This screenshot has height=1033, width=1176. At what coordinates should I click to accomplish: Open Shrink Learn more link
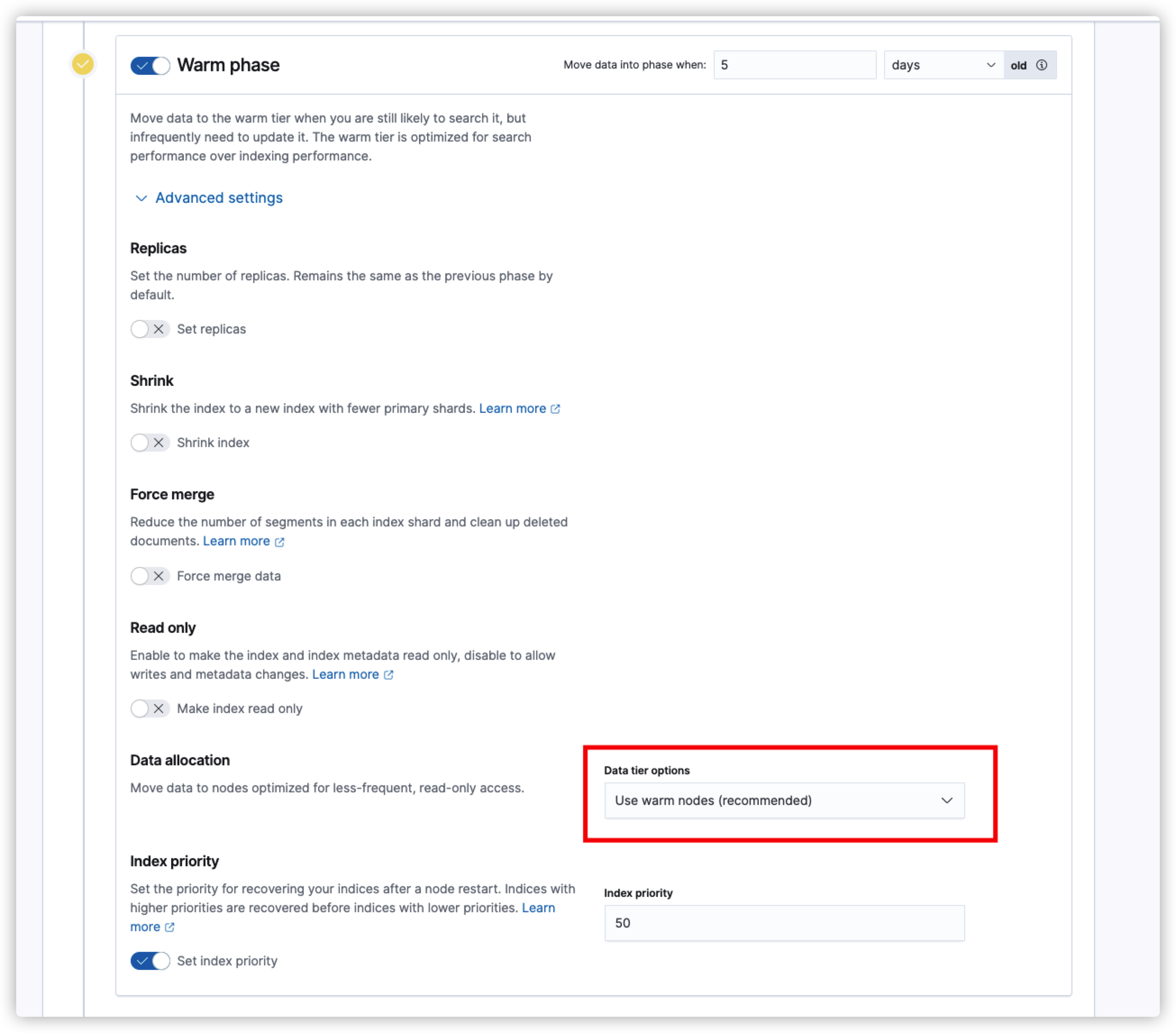(512, 409)
